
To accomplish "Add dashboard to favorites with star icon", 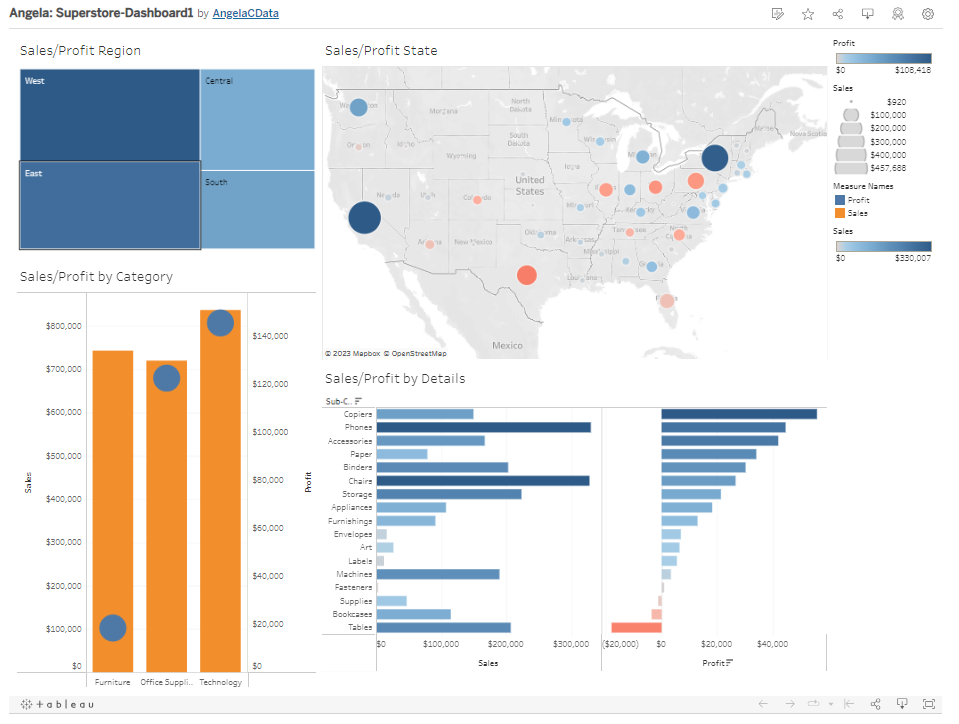I will pos(808,14).
